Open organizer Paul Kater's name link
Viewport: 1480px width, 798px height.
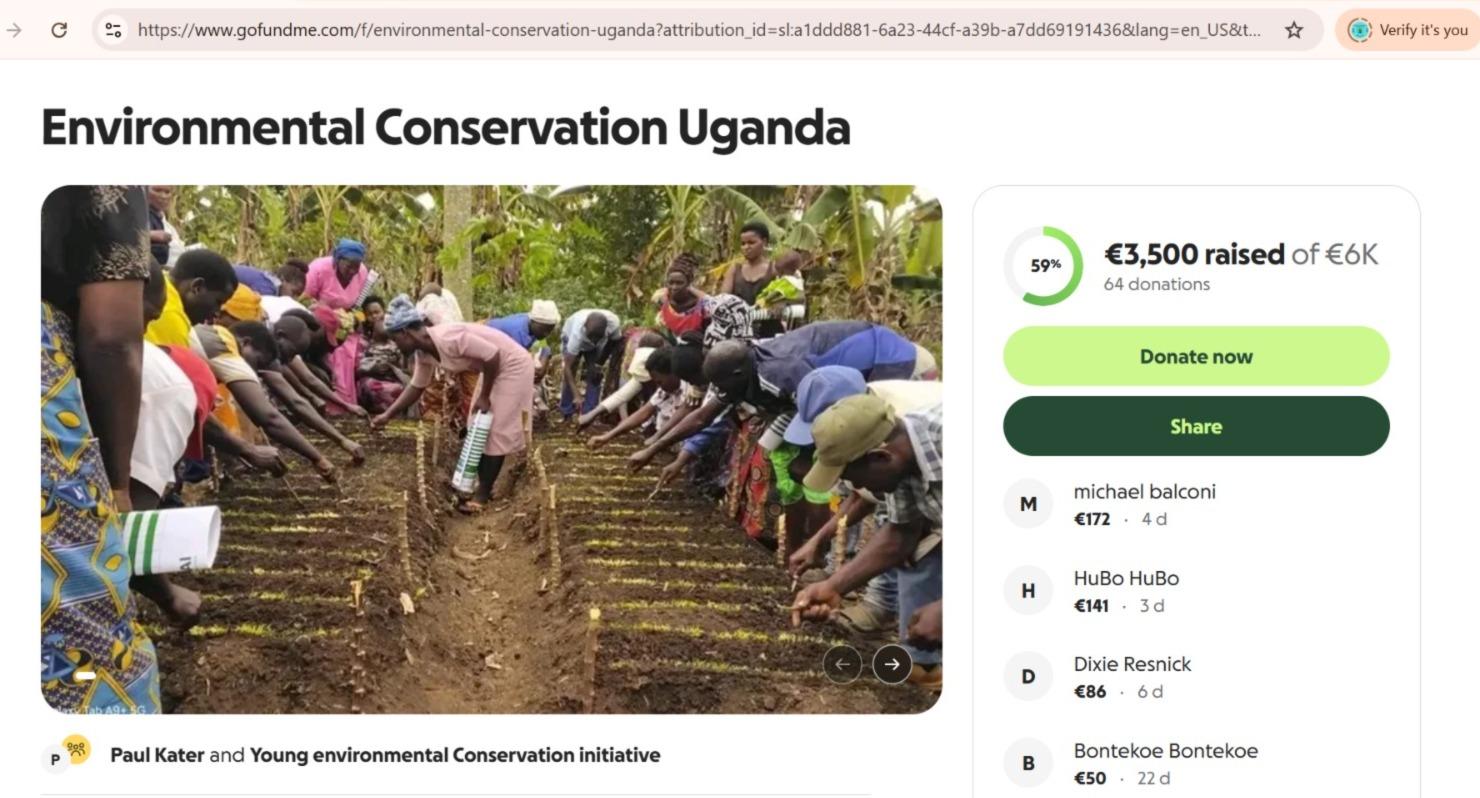157,755
